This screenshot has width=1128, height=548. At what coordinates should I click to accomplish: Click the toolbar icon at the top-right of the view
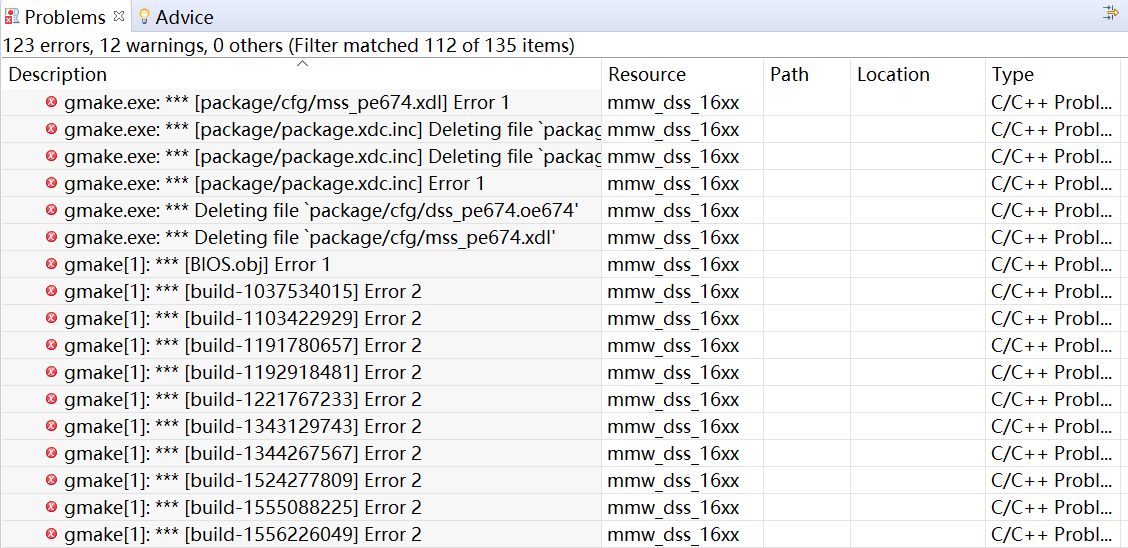(x=1110, y=13)
